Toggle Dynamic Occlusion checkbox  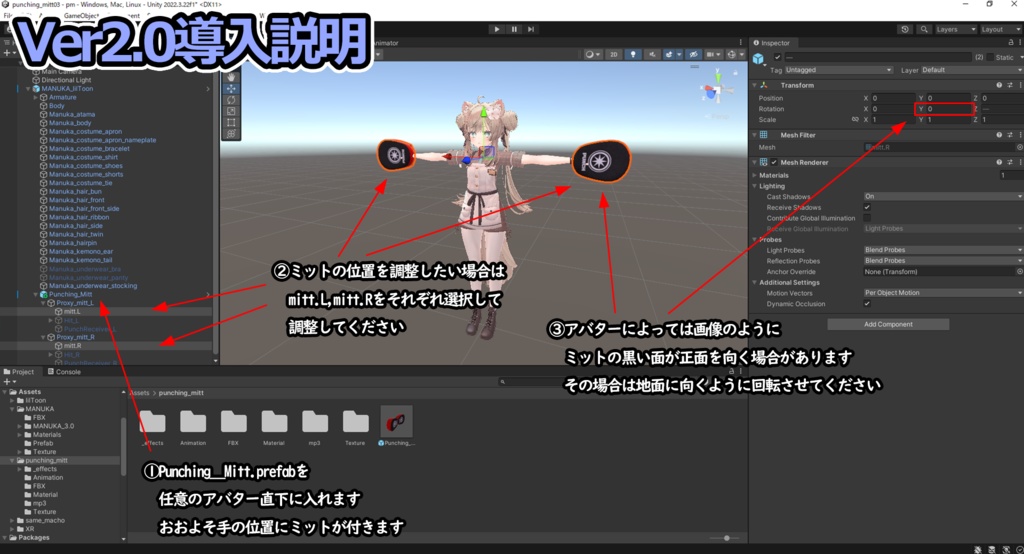tap(867, 304)
